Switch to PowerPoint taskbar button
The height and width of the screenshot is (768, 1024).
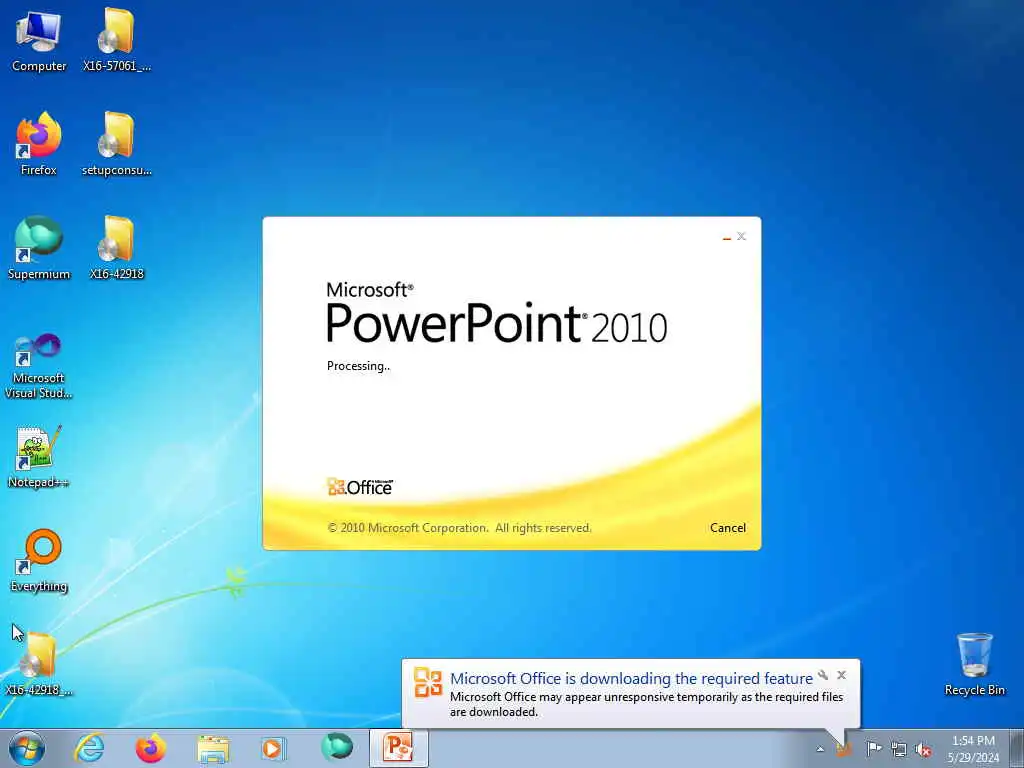[398, 748]
